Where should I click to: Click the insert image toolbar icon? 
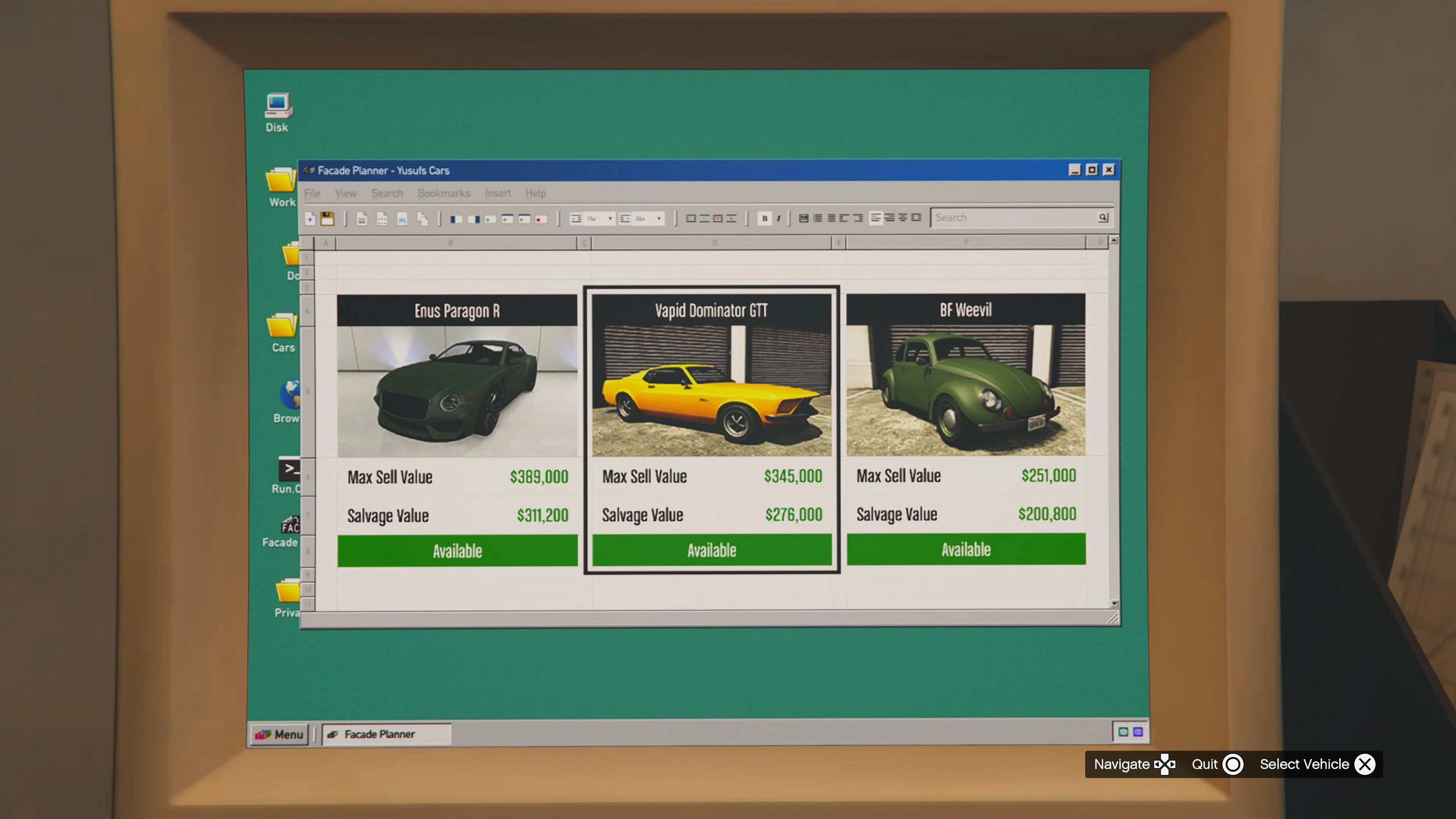point(402,219)
